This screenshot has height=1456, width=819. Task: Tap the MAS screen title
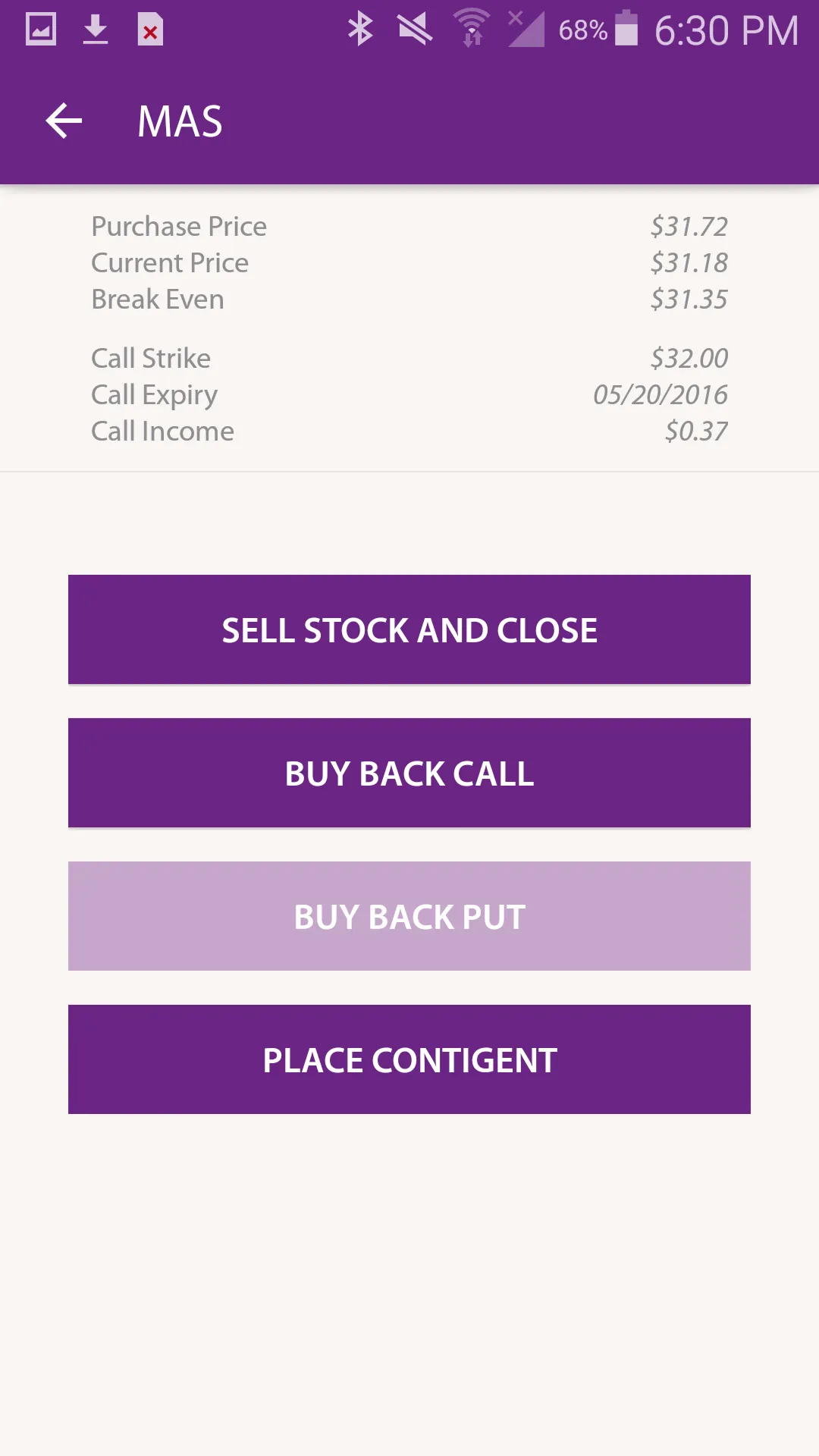click(x=180, y=121)
